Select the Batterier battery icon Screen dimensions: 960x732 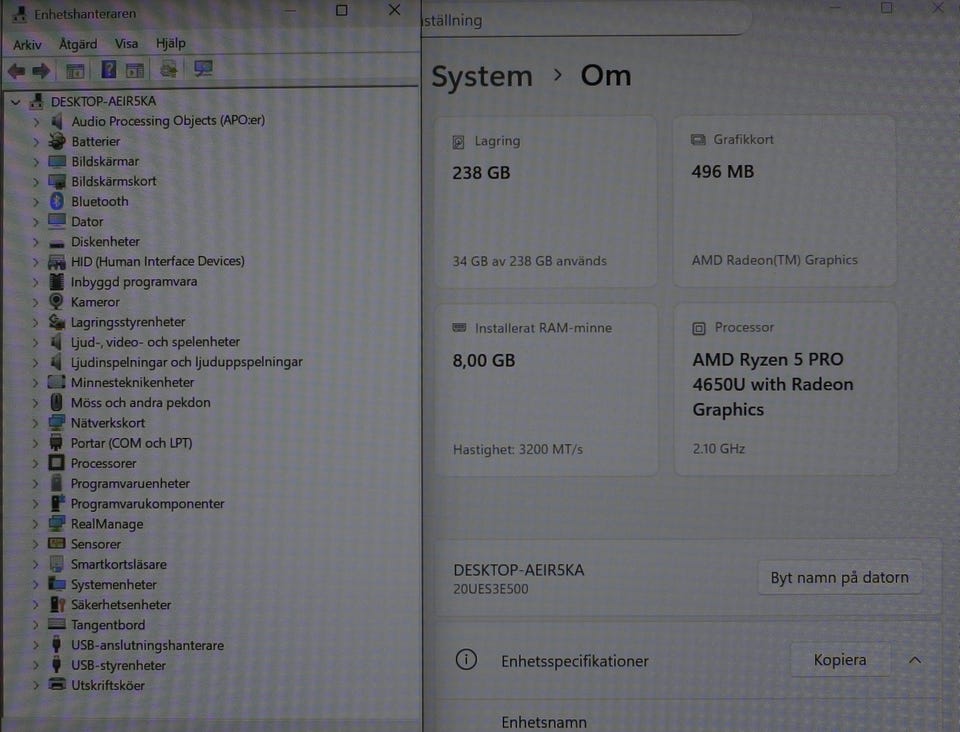pyautogui.click(x=57, y=141)
